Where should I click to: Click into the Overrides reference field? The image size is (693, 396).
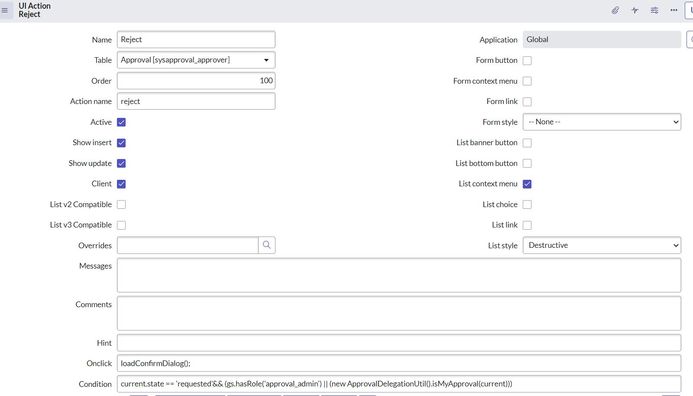[187, 245]
